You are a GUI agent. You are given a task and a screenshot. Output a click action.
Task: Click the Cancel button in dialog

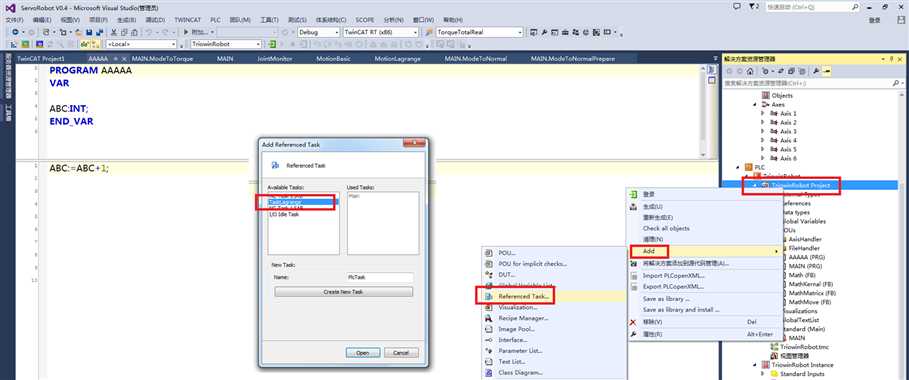point(401,353)
